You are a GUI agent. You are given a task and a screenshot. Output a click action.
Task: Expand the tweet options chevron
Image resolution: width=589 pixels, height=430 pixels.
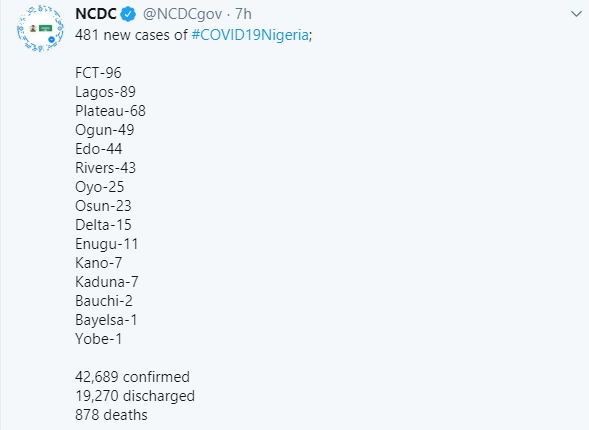pyautogui.click(x=576, y=14)
